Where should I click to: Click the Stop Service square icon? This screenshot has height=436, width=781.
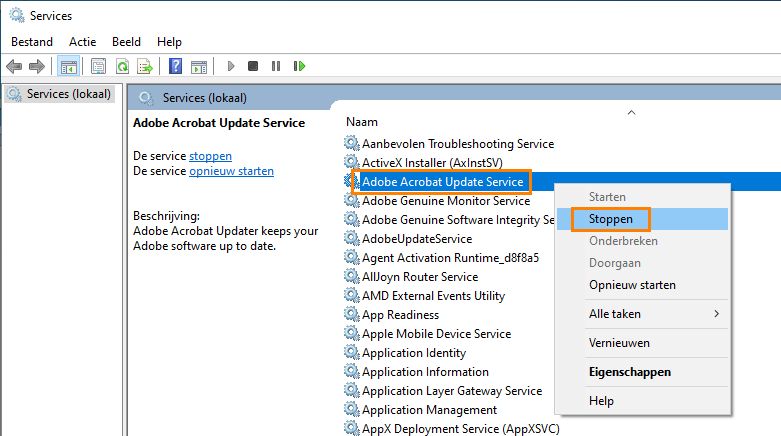[x=253, y=66]
